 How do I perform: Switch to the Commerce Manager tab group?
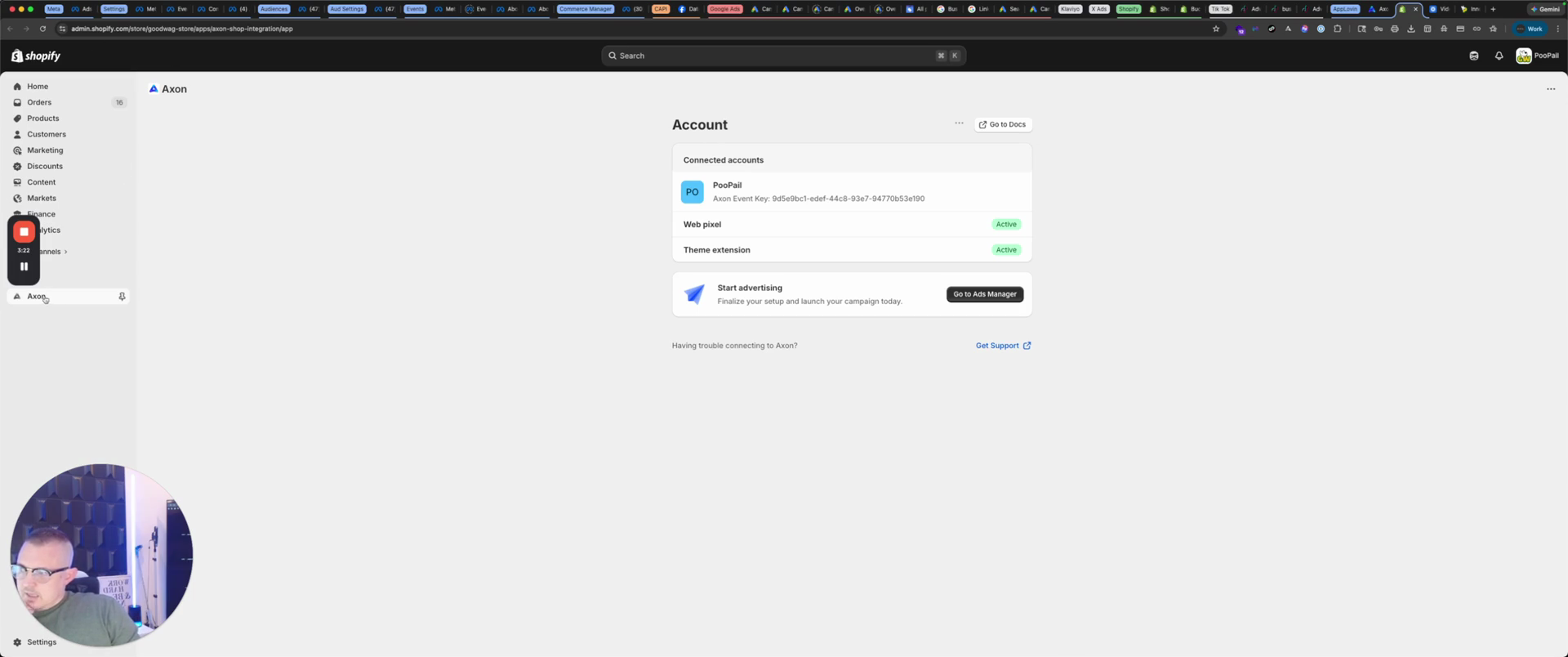click(x=586, y=9)
